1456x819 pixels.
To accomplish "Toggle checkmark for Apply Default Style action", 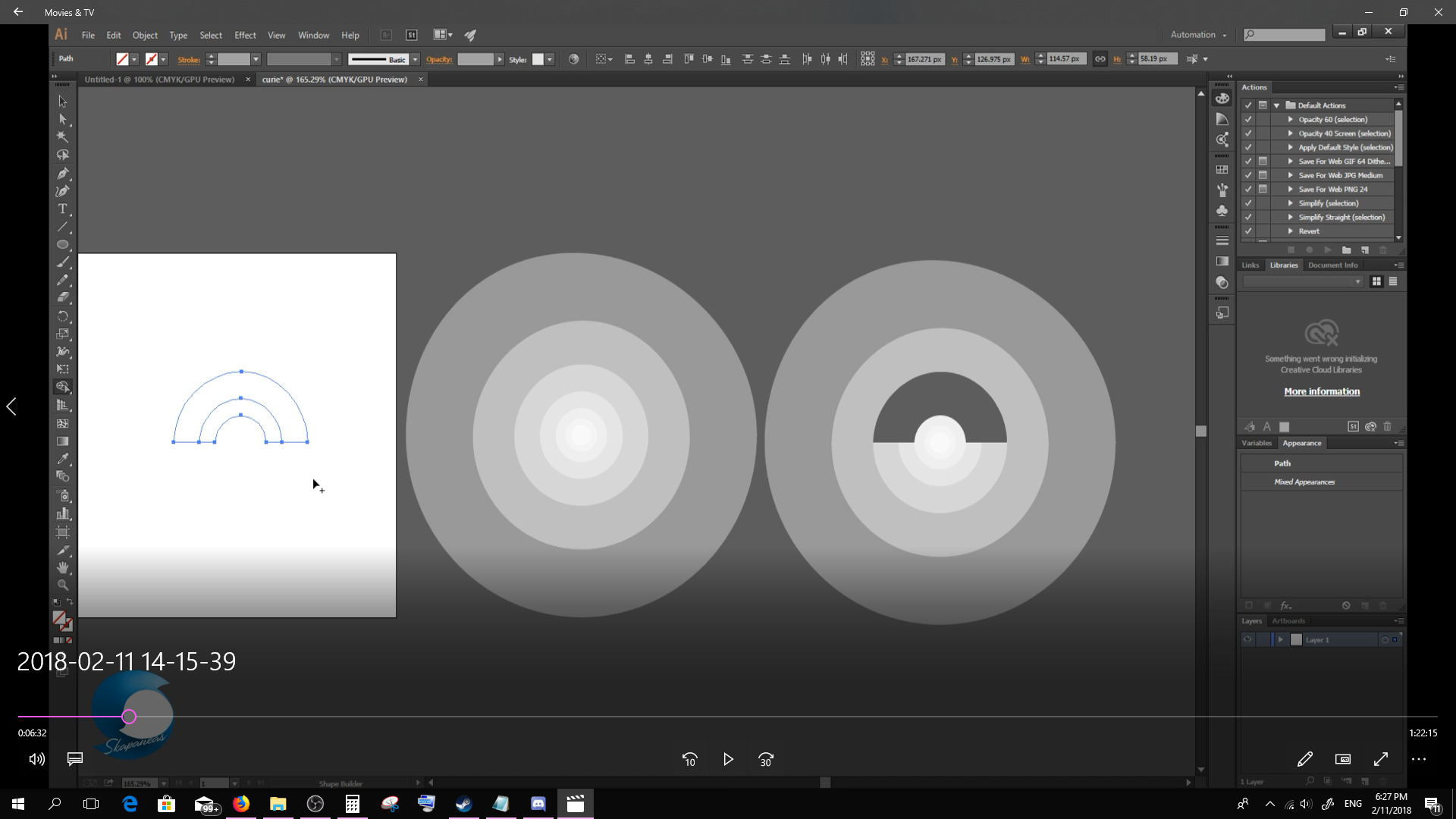I will 1248,147.
